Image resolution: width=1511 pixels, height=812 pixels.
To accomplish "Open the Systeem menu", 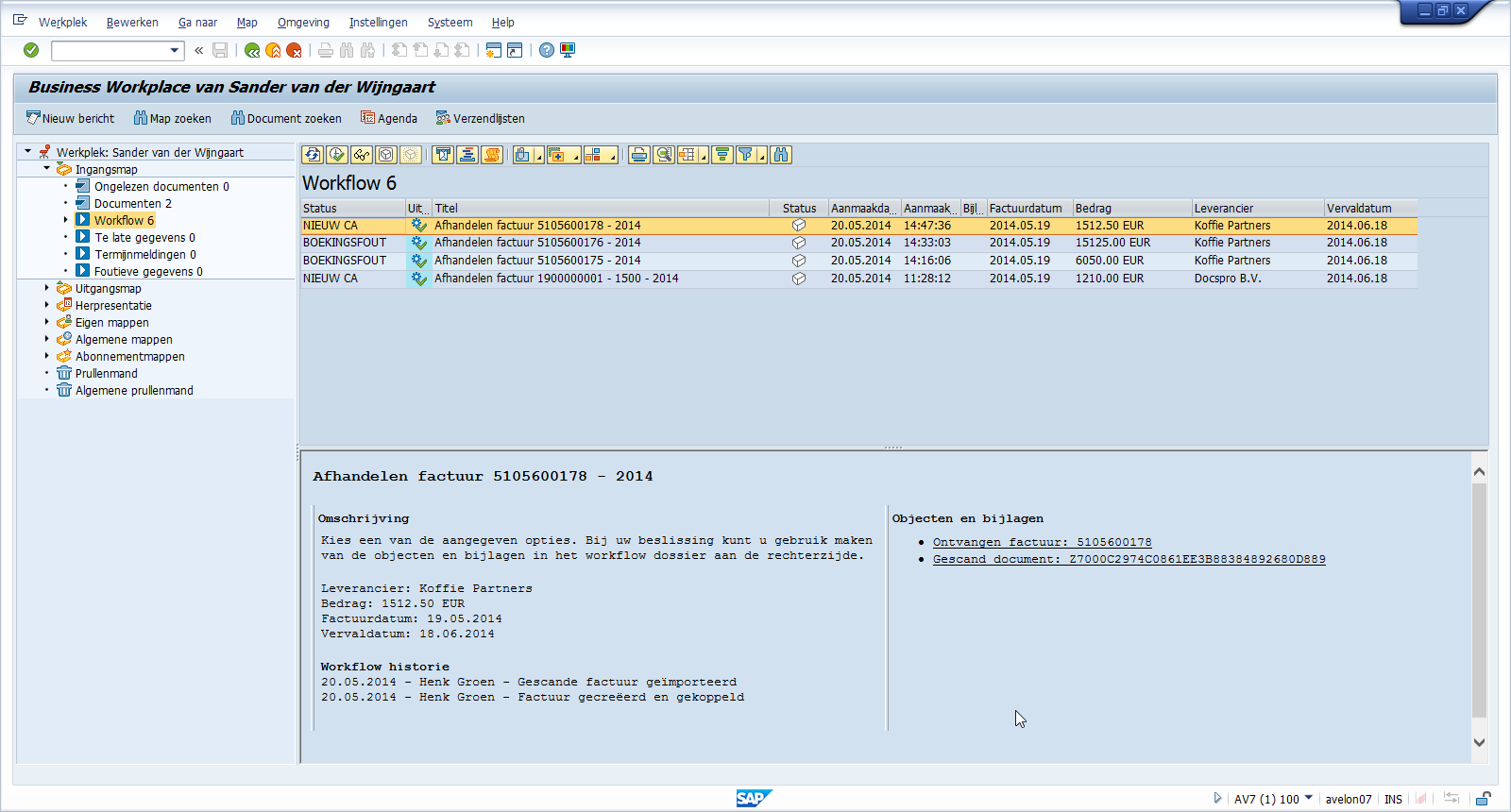I will pos(450,23).
